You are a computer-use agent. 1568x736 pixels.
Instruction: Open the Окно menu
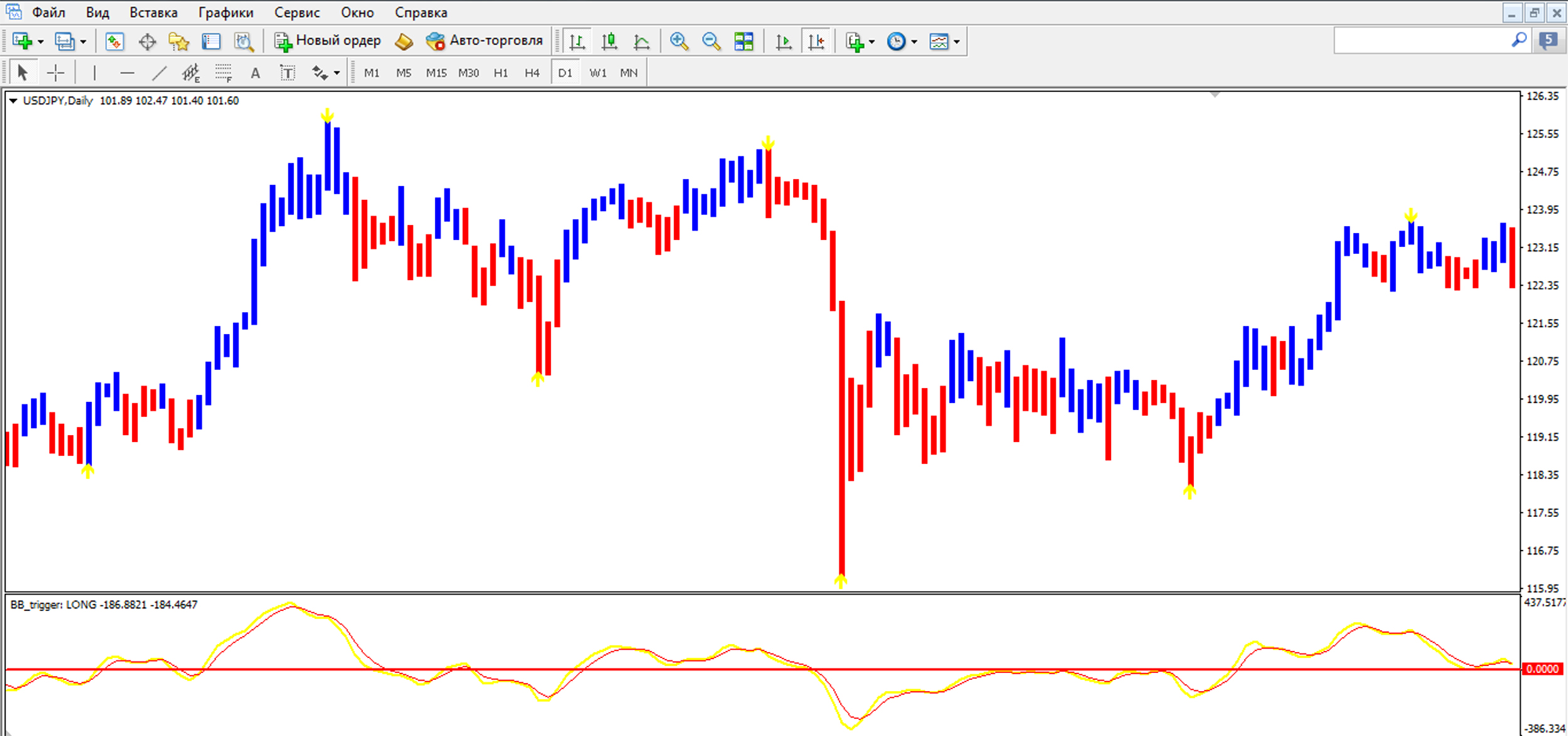point(357,13)
